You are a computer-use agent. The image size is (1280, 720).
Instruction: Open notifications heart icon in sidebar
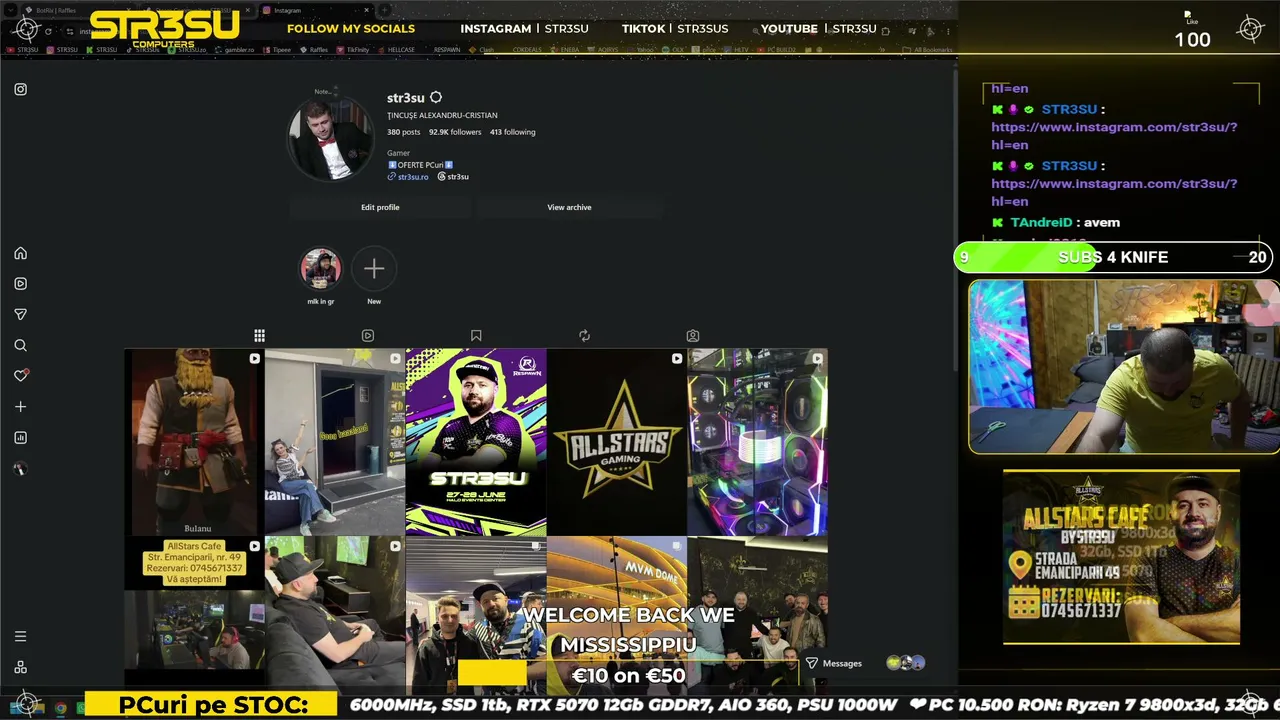tap(20, 376)
